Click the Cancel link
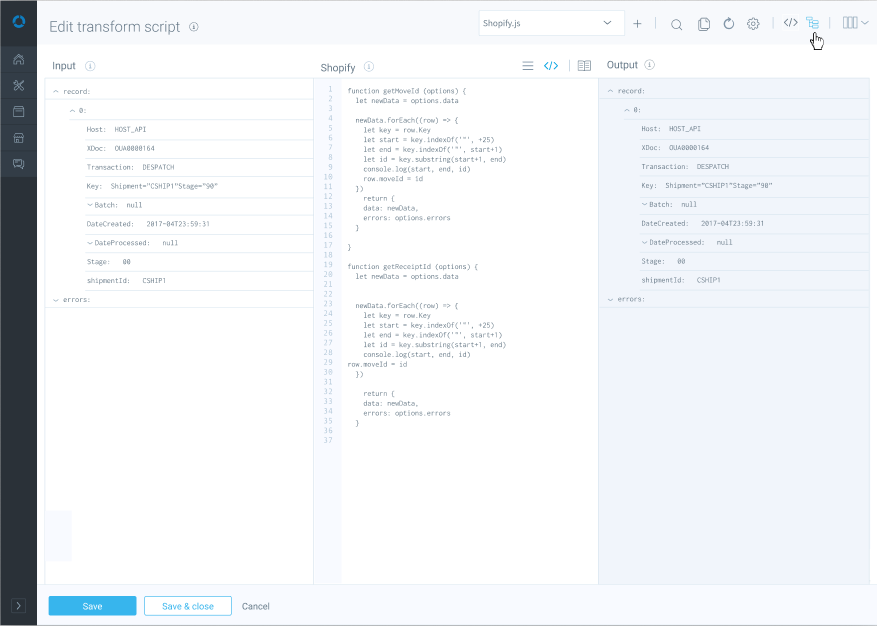Viewport: 877px width, 626px height. pyautogui.click(x=256, y=606)
